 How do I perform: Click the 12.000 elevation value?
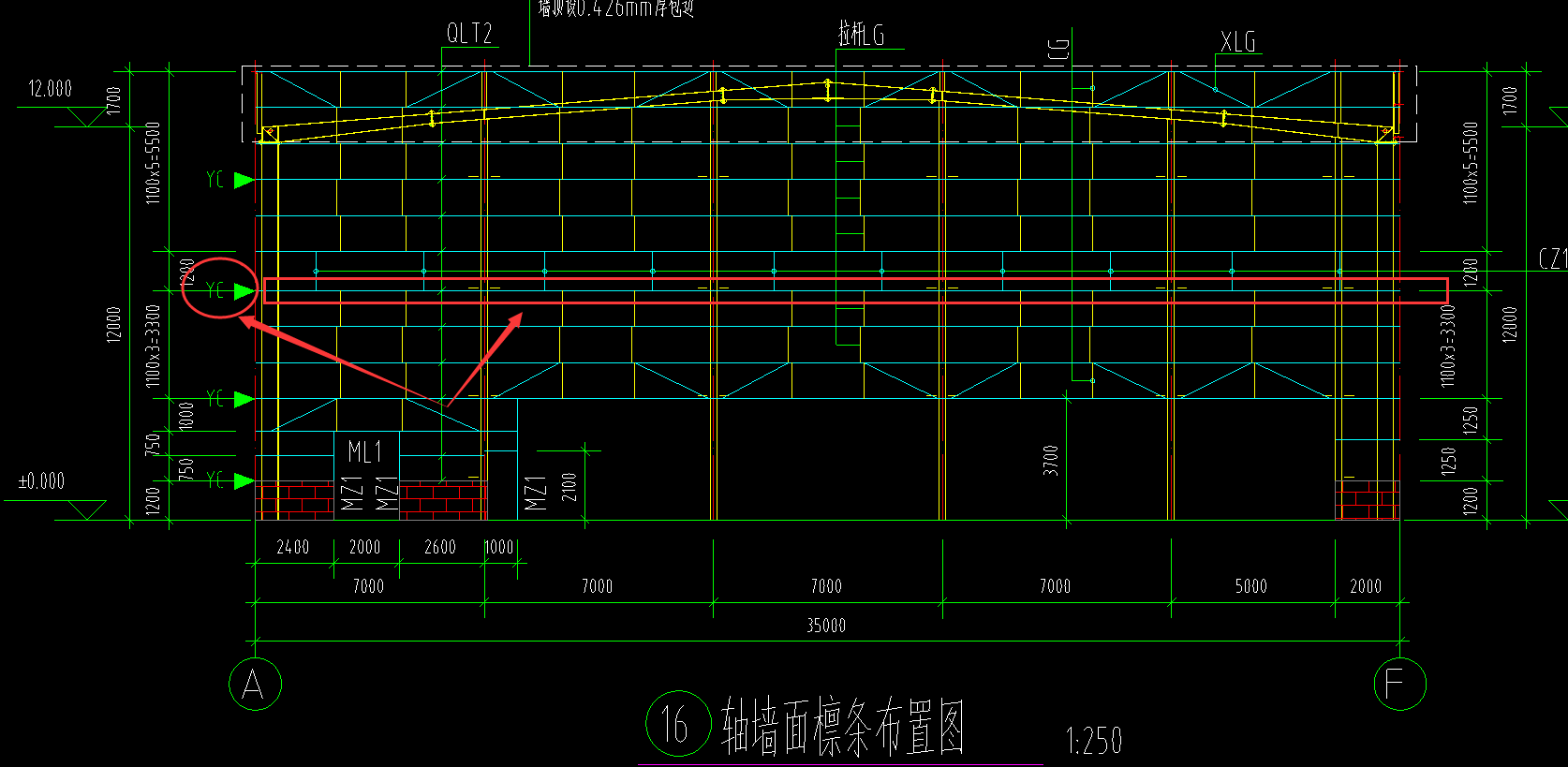point(50,89)
